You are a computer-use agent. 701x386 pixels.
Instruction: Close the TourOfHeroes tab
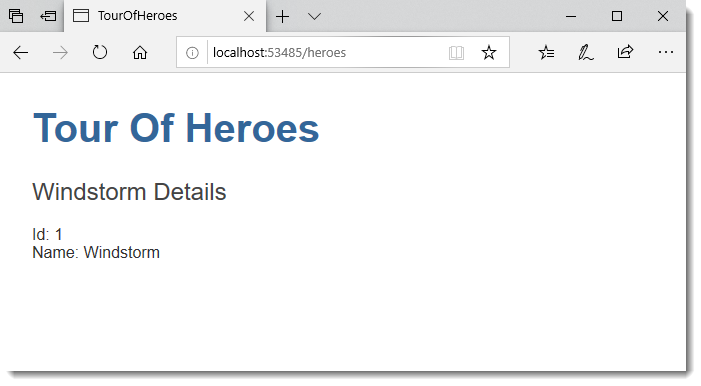click(249, 17)
